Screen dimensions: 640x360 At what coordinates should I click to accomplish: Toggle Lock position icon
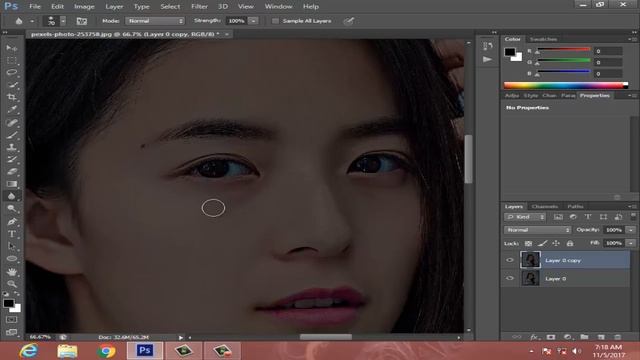[x=556, y=243]
